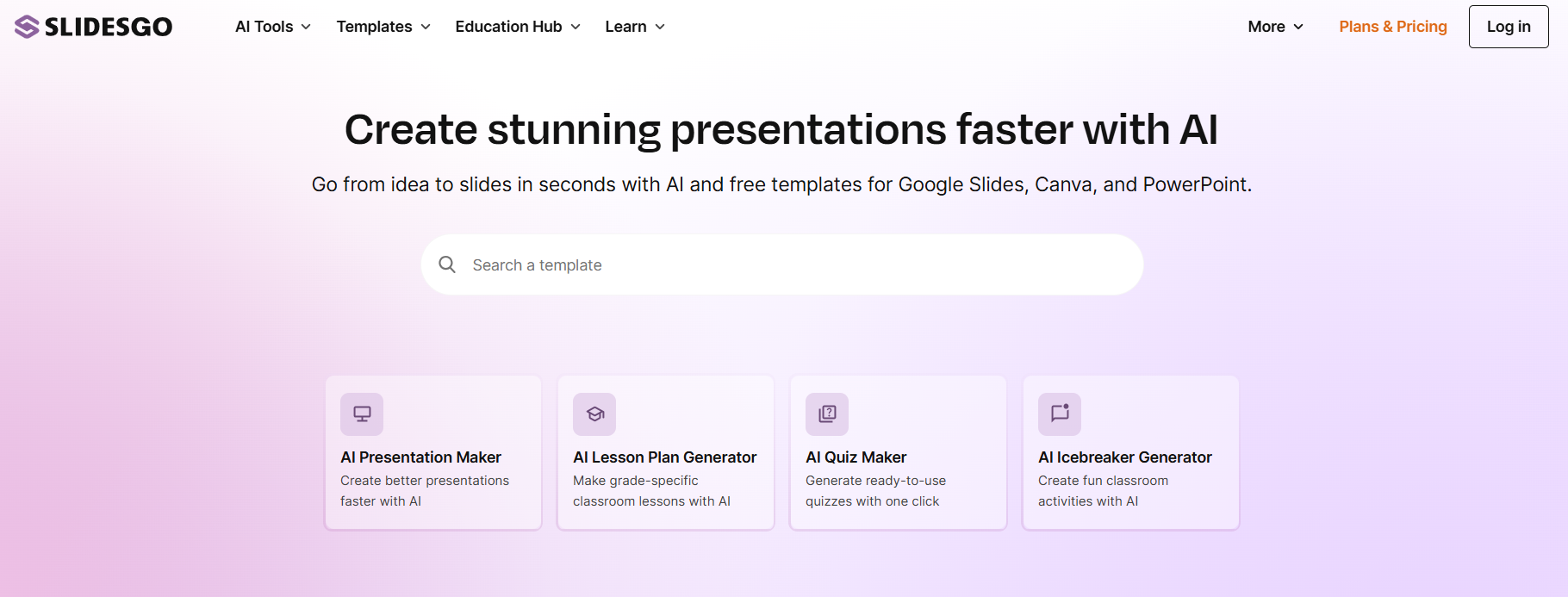Select the AI Lesson Plan Generator title
The height and width of the screenshot is (597, 1568).
pos(664,457)
